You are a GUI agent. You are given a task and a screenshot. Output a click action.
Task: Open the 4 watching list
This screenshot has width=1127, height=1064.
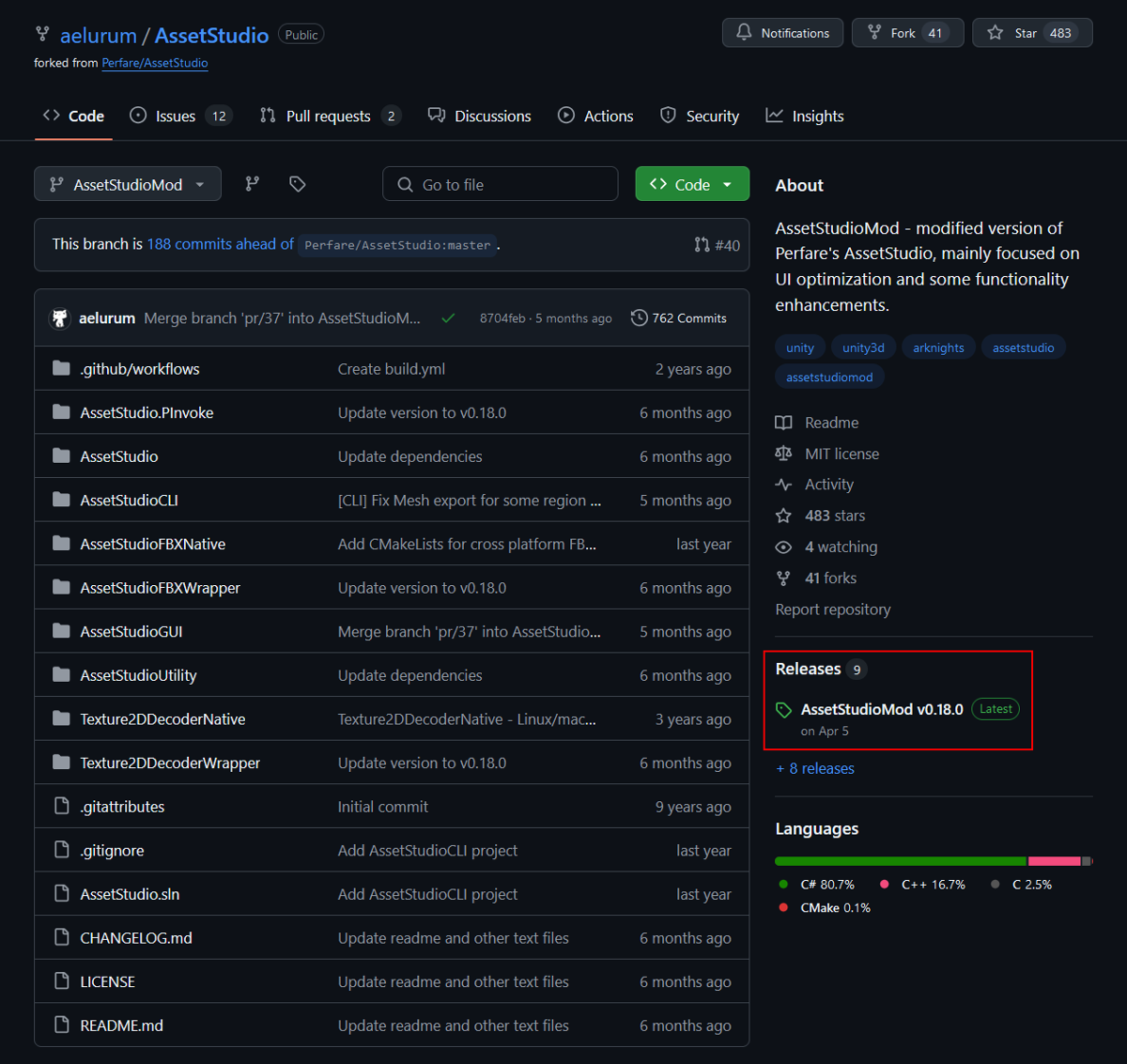point(841,547)
